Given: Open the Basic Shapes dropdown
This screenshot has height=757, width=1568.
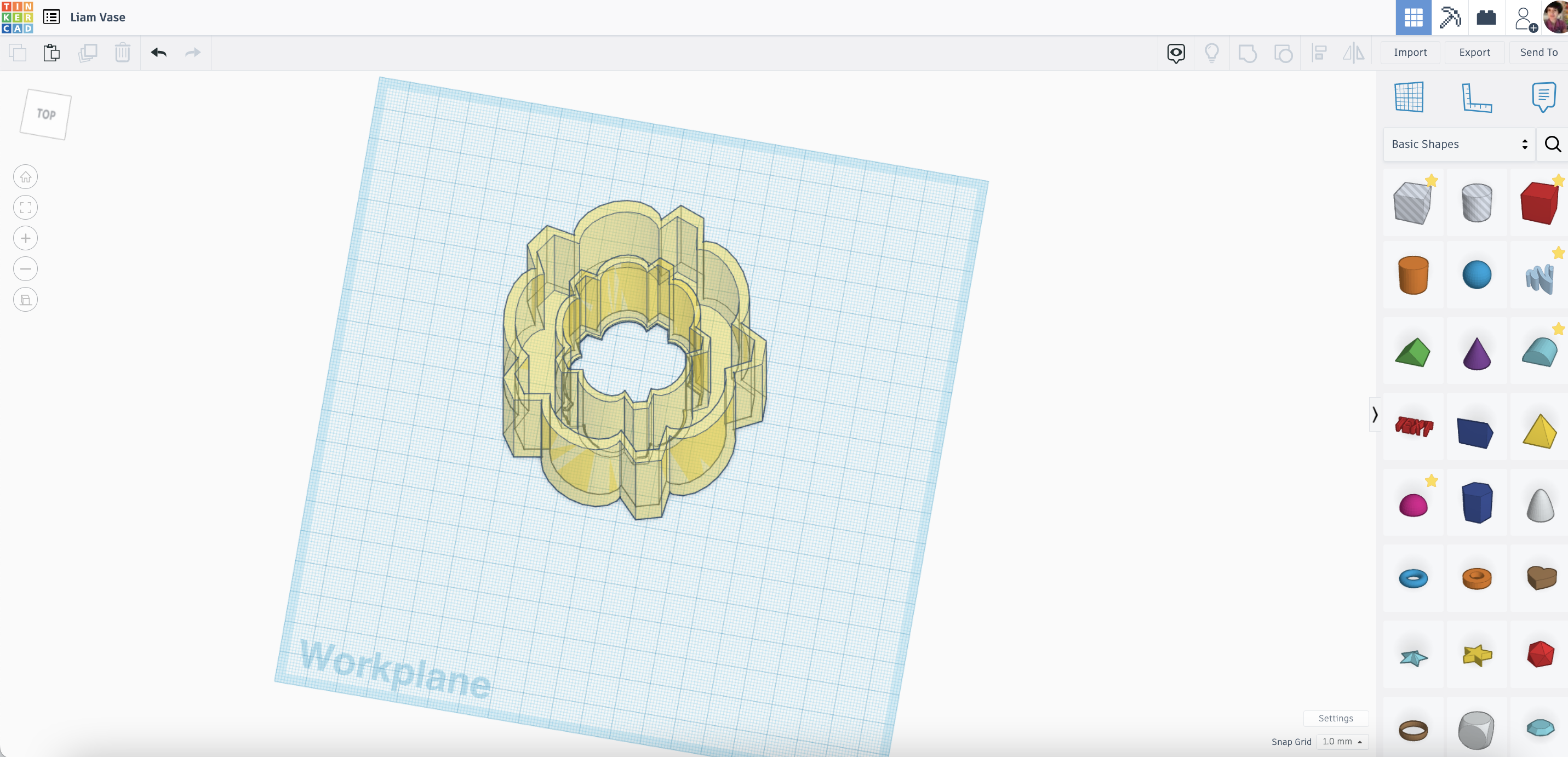Looking at the screenshot, I should 1459,144.
